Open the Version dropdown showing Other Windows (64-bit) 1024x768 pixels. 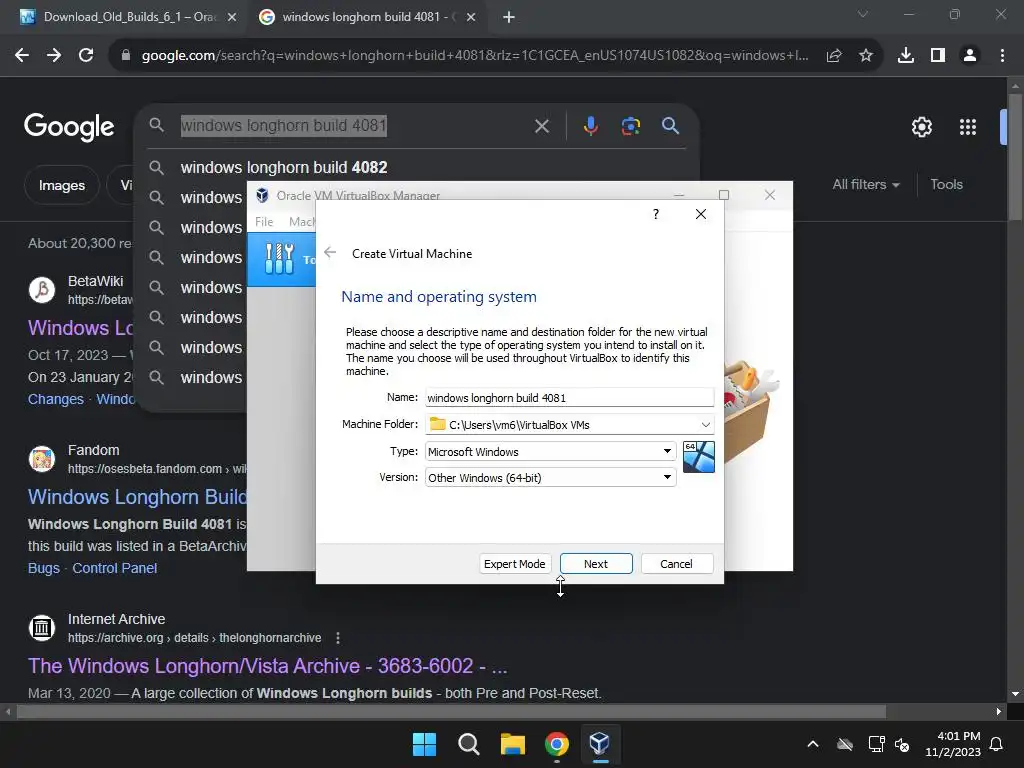[550, 477]
